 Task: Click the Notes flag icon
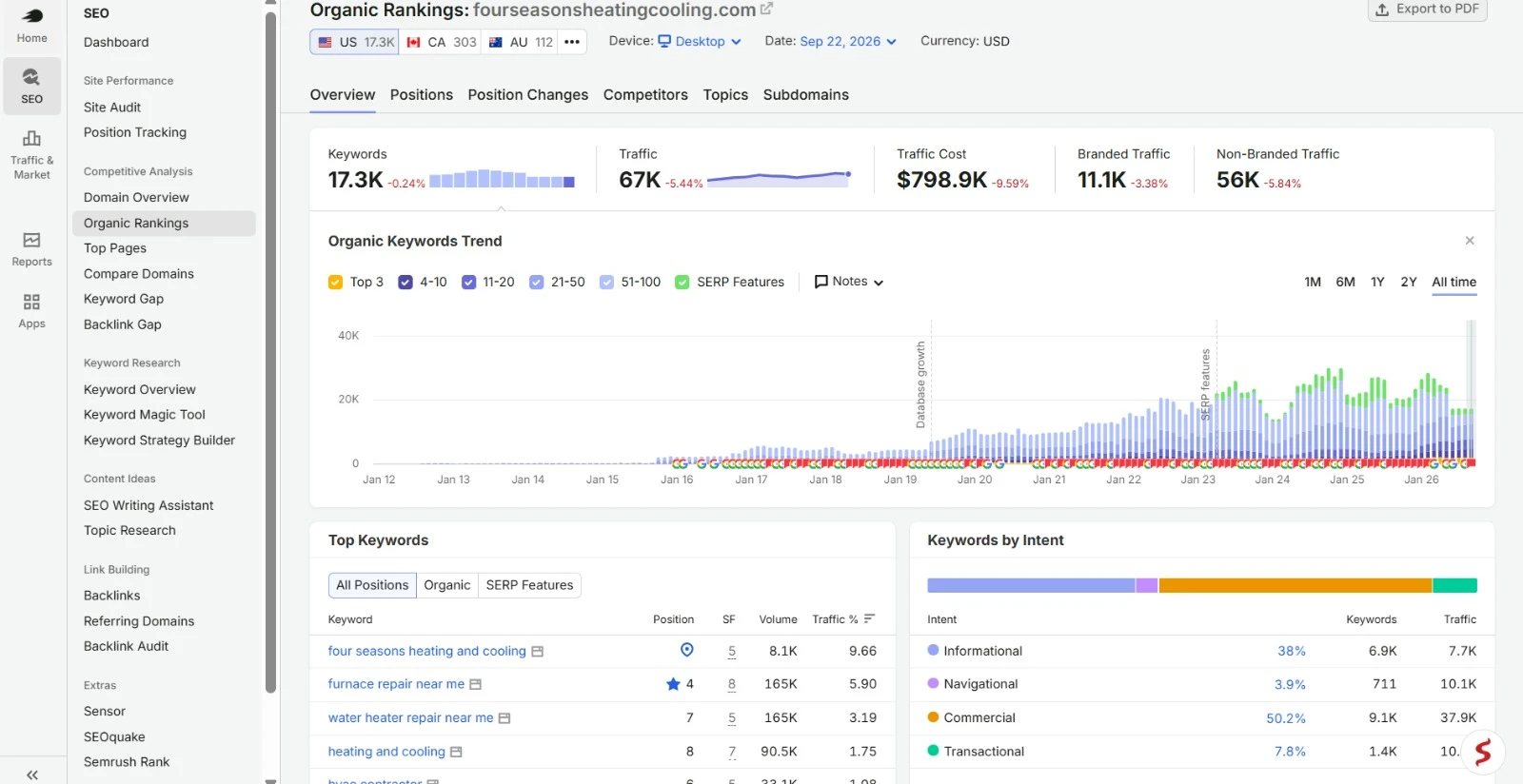pyautogui.click(x=821, y=282)
